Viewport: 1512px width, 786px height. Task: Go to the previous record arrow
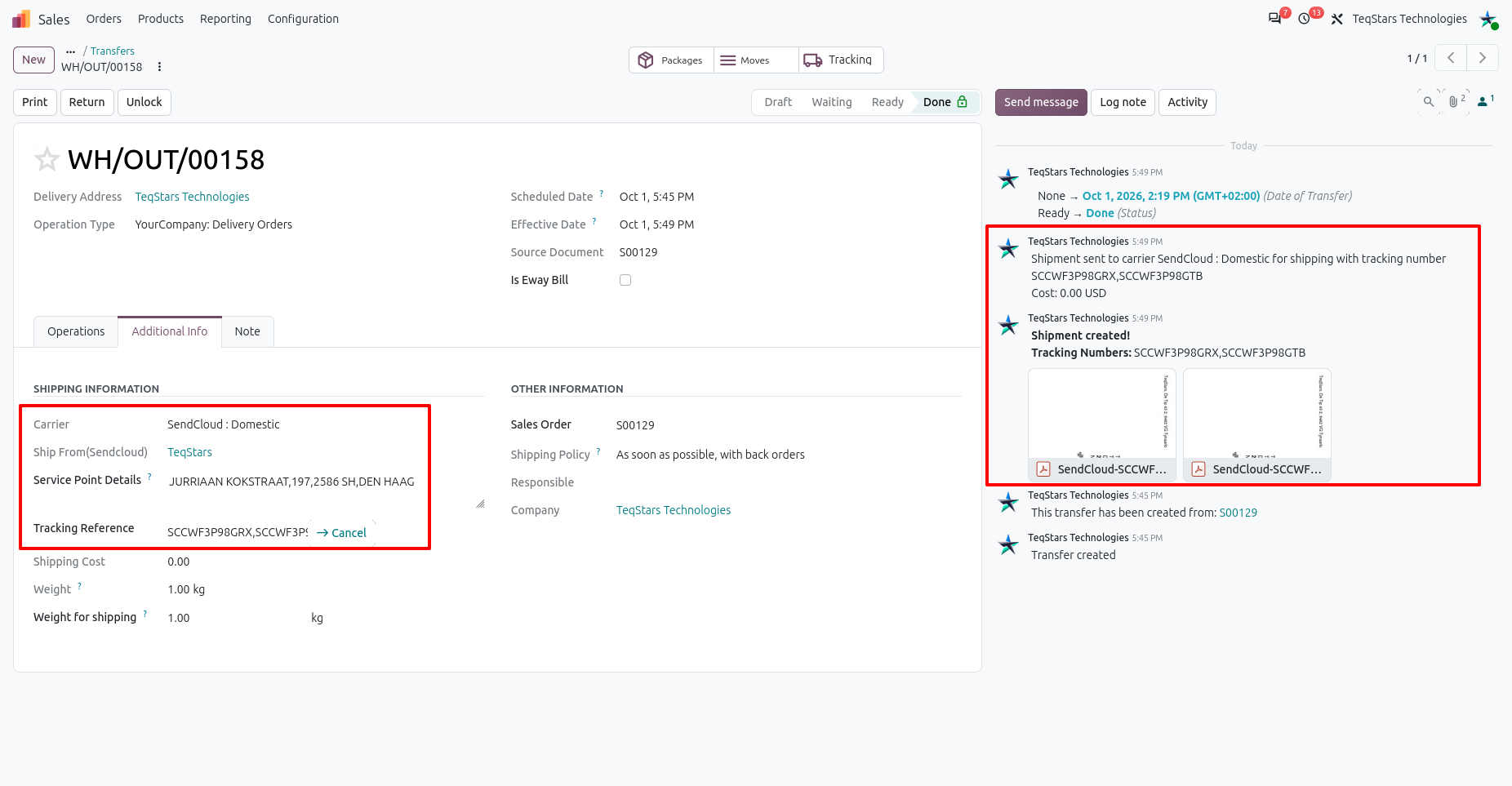click(1451, 58)
